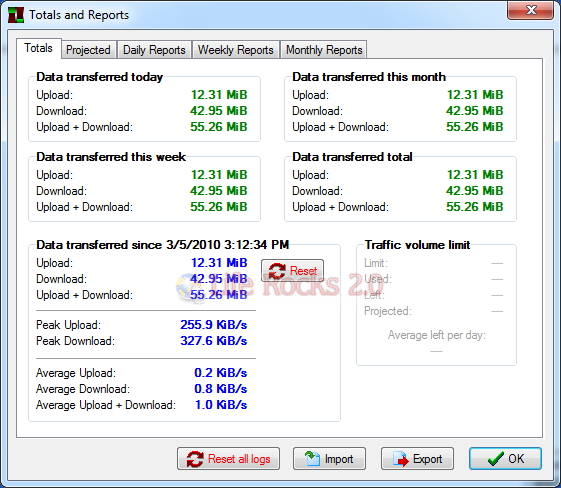
Task: Click today's Upload value 12.31 MiB
Action: click(219, 95)
